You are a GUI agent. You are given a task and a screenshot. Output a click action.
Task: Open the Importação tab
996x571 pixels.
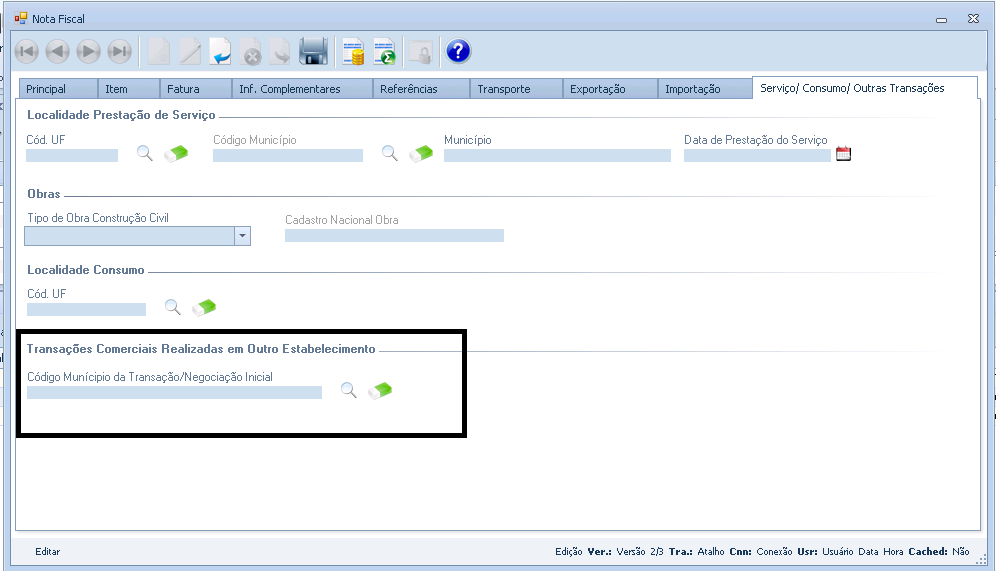click(705, 89)
